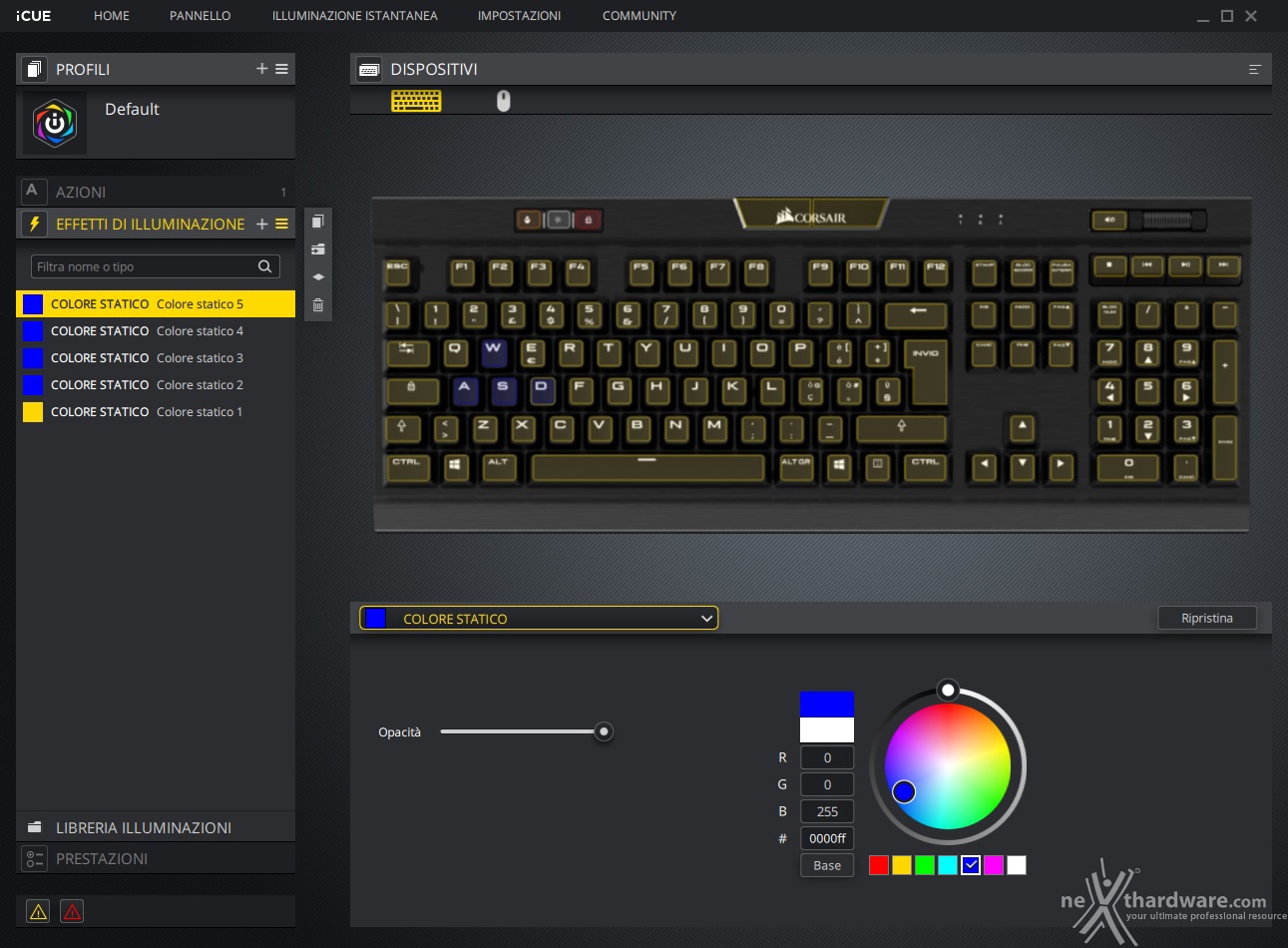Select Colore statico 3 effect
Viewport: 1288px width, 948px height.
coord(156,357)
